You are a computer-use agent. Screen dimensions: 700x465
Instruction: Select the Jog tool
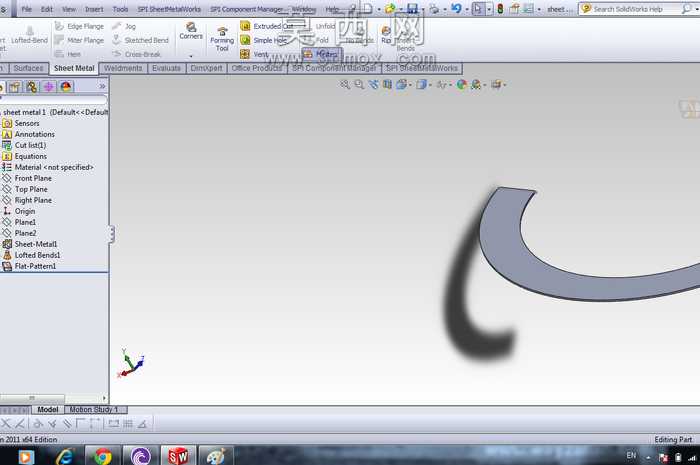[124, 26]
